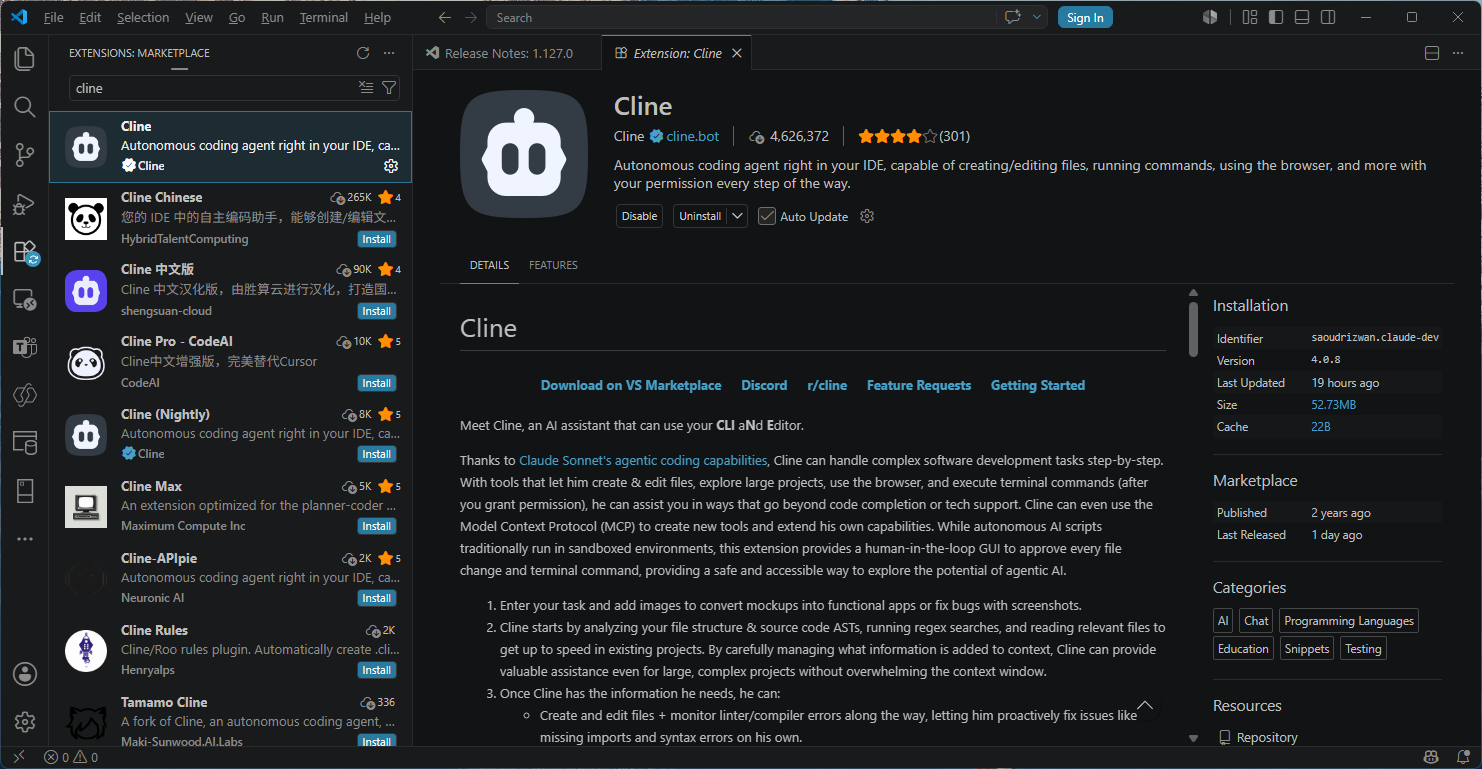
Task: Open the remote window indicator in status bar
Action: point(18,757)
